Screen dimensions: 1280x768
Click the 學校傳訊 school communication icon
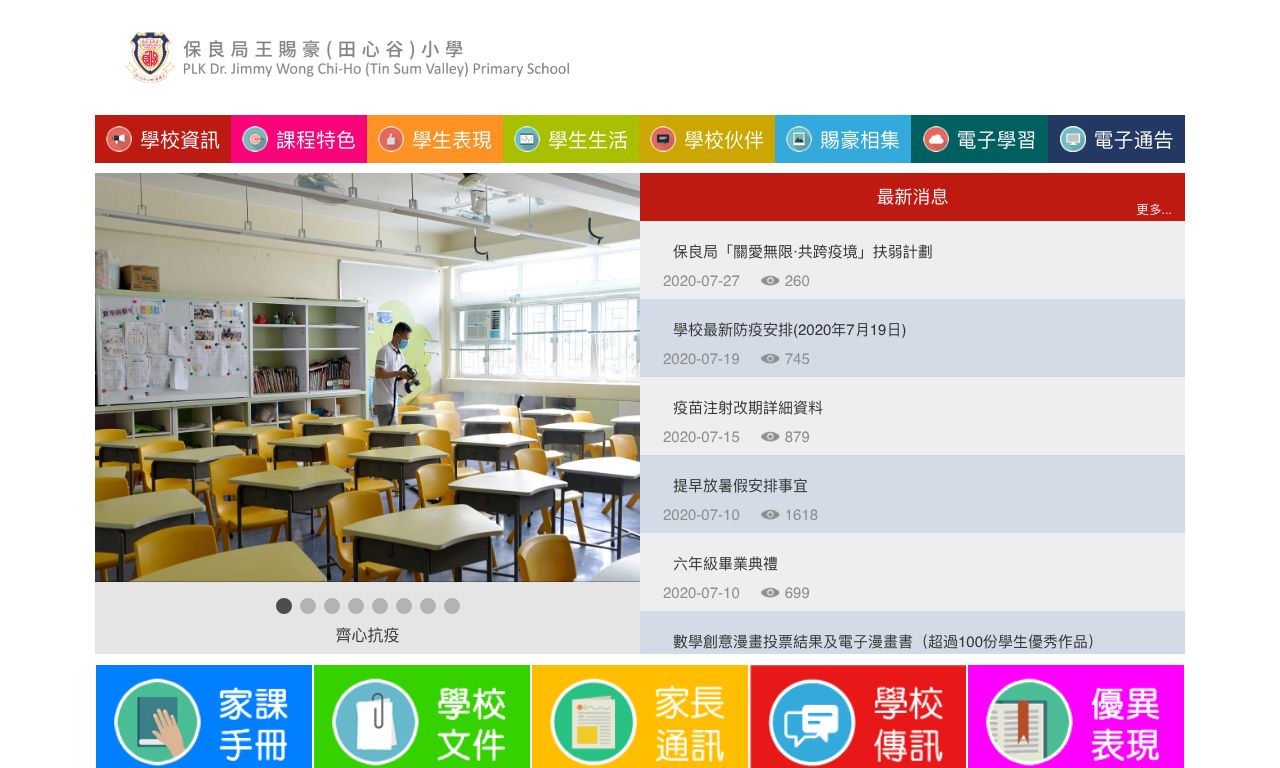857,716
